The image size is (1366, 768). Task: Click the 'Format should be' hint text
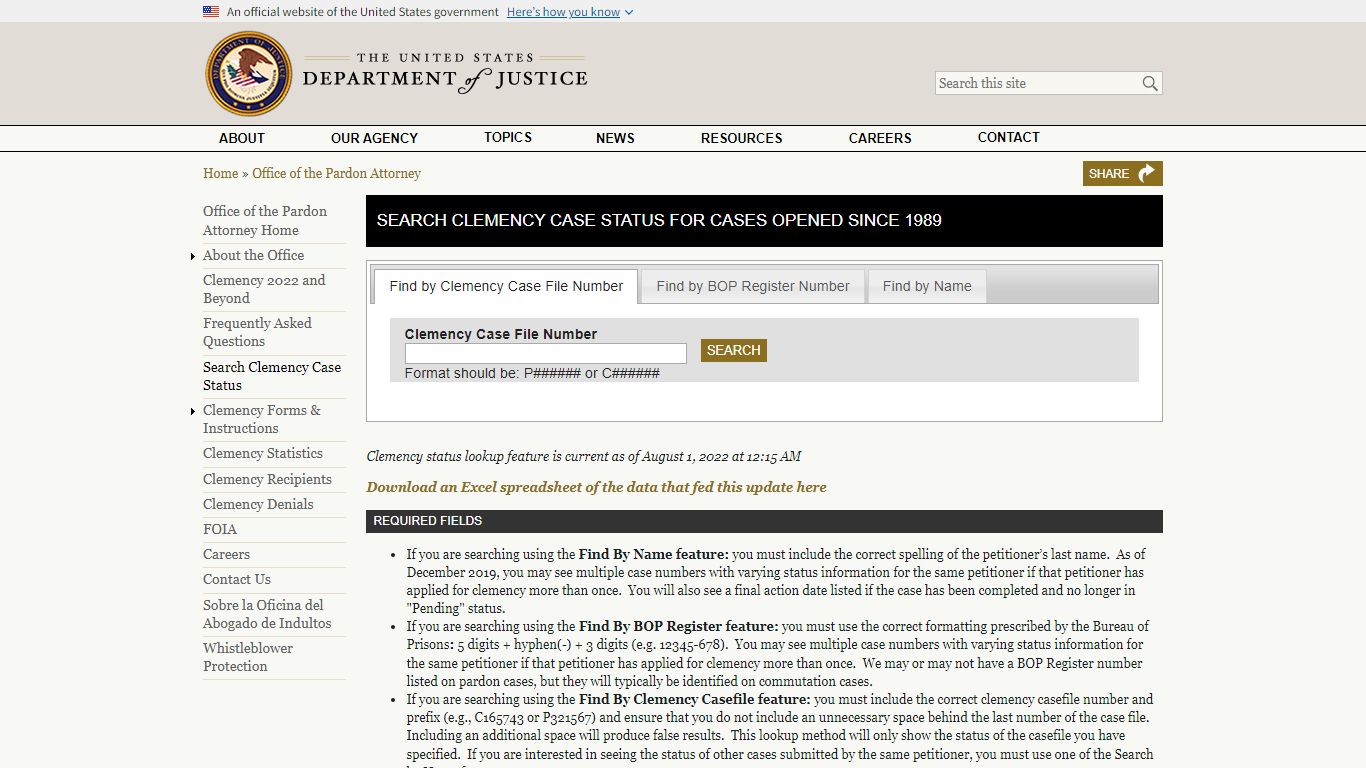click(532, 373)
